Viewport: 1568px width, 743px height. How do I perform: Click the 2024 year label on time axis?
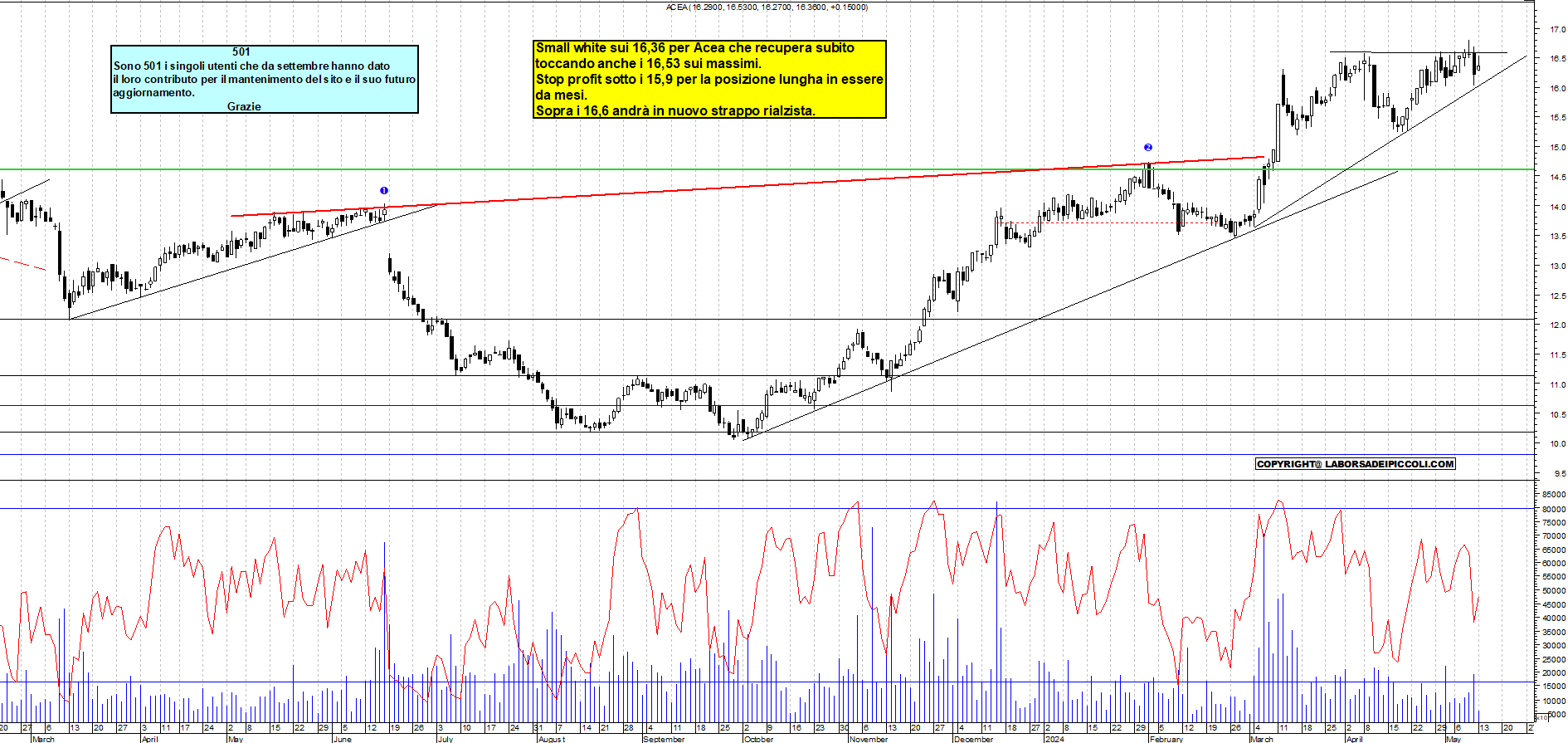[1054, 739]
